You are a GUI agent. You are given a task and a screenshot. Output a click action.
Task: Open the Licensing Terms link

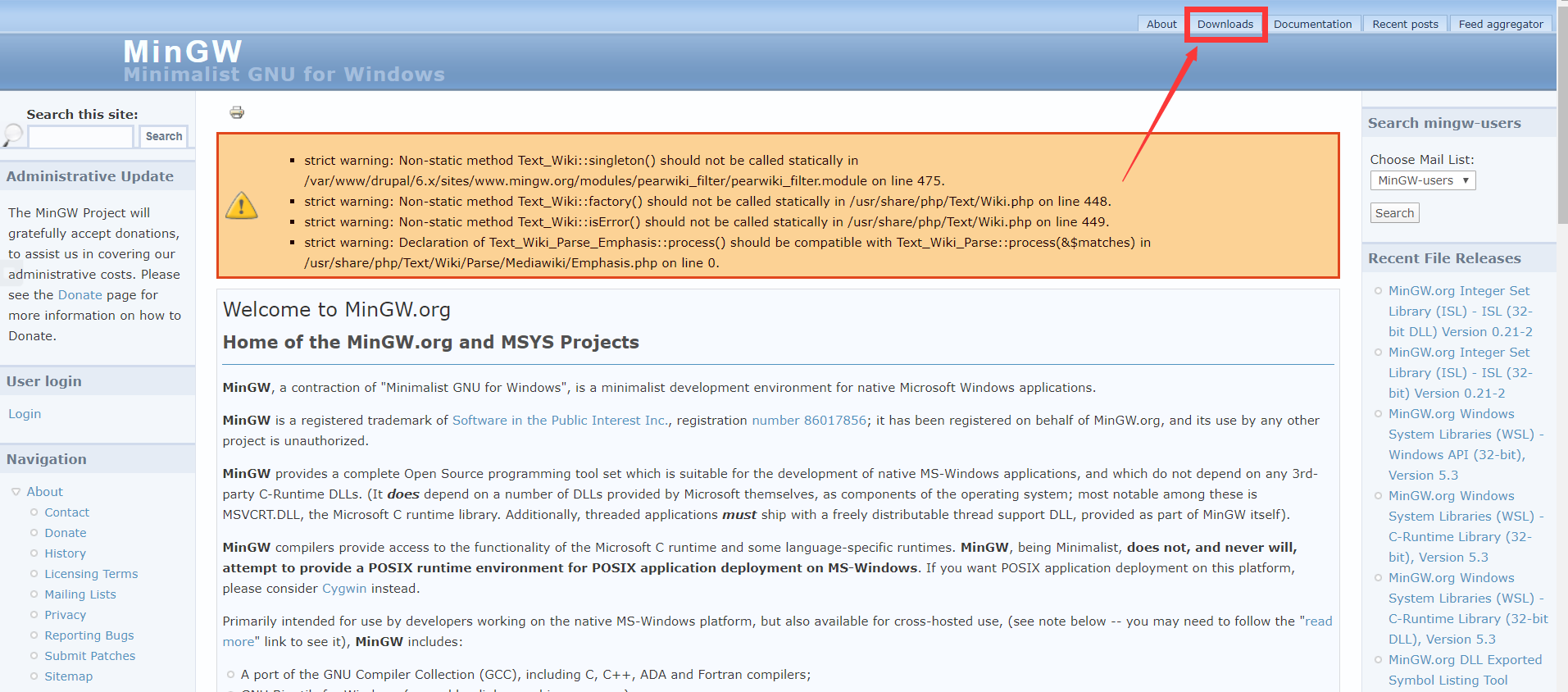click(x=91, y=573)
